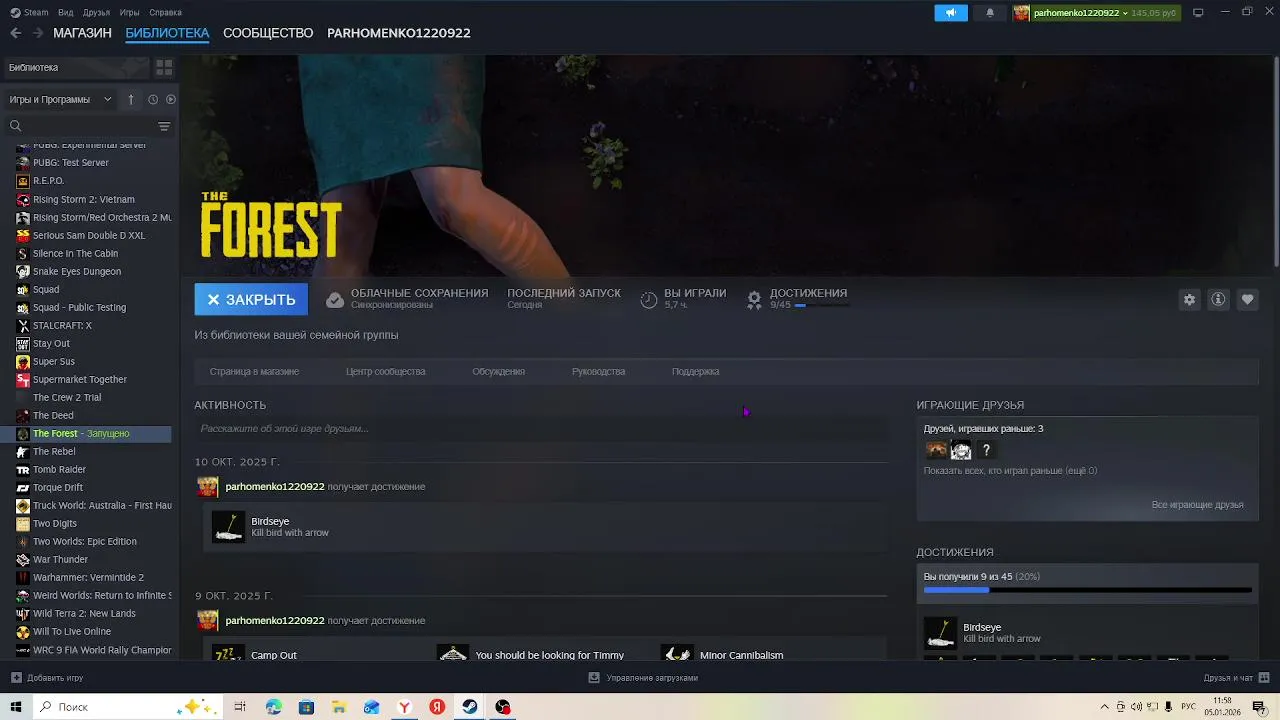Click Показать всех, кто играл раньше

pyautogui.click(x=1010, y=470)
